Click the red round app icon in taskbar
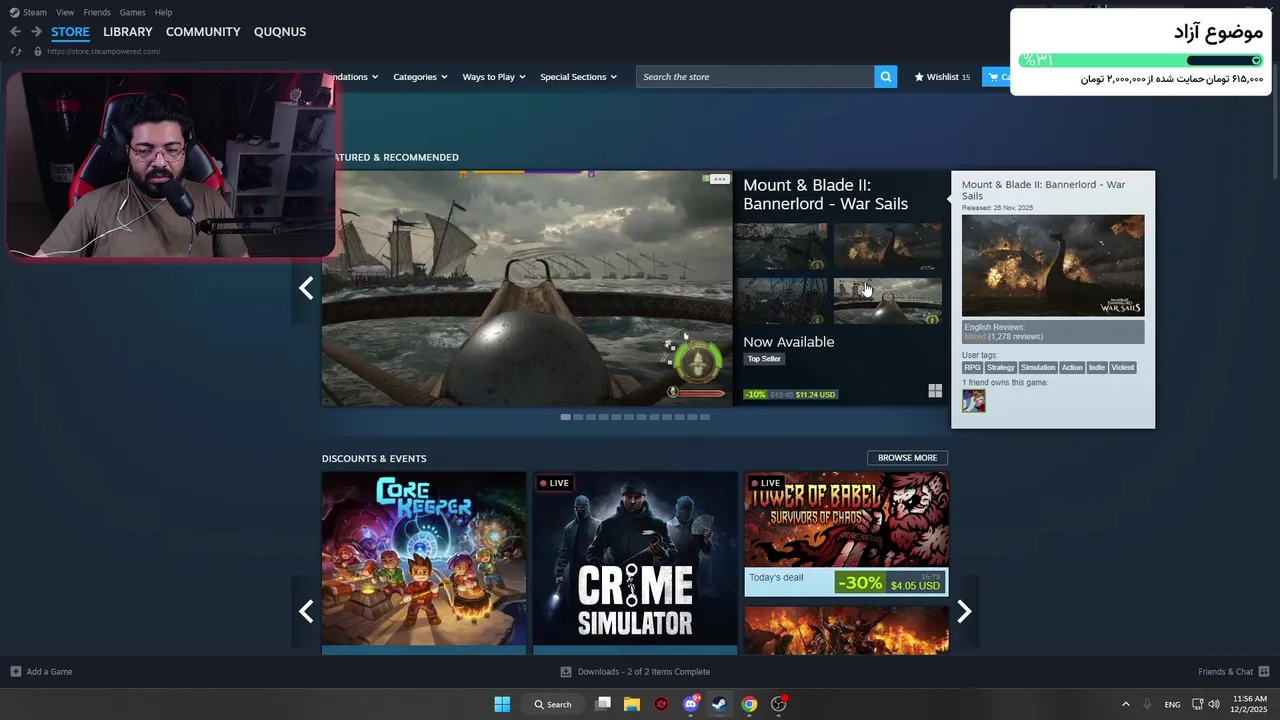 [x=661, y=704]
